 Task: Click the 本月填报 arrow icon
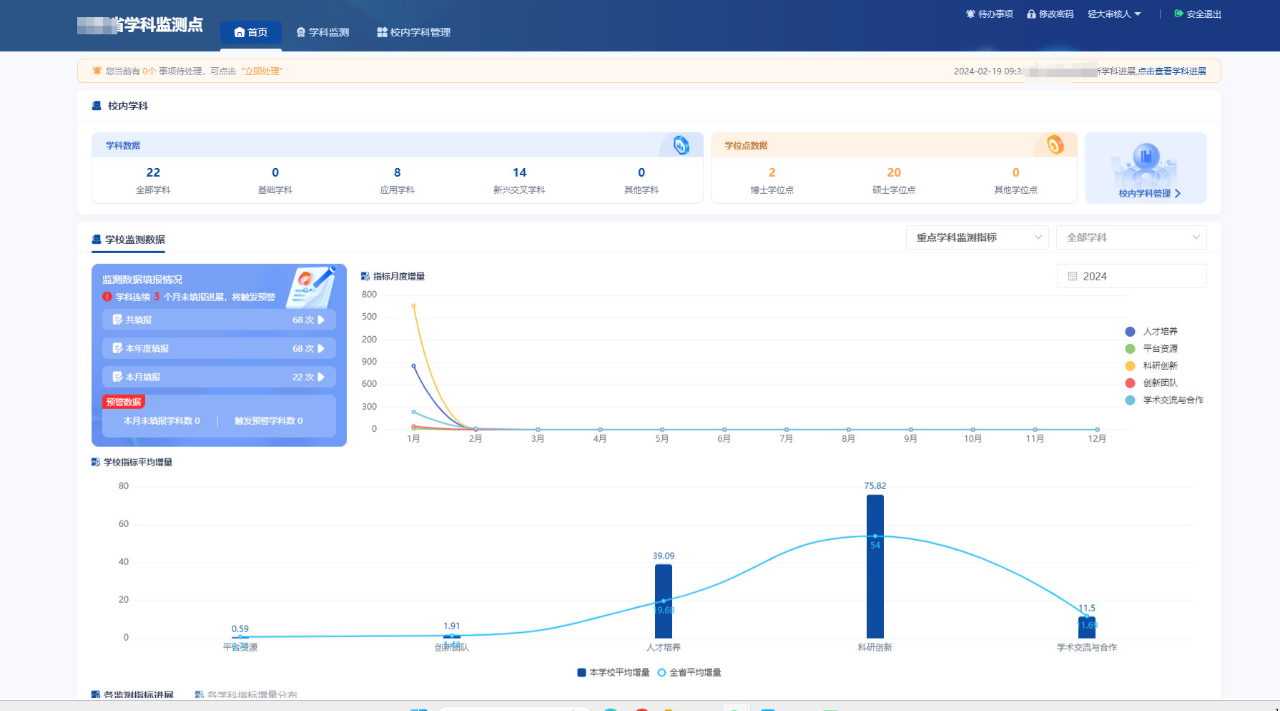321,377
